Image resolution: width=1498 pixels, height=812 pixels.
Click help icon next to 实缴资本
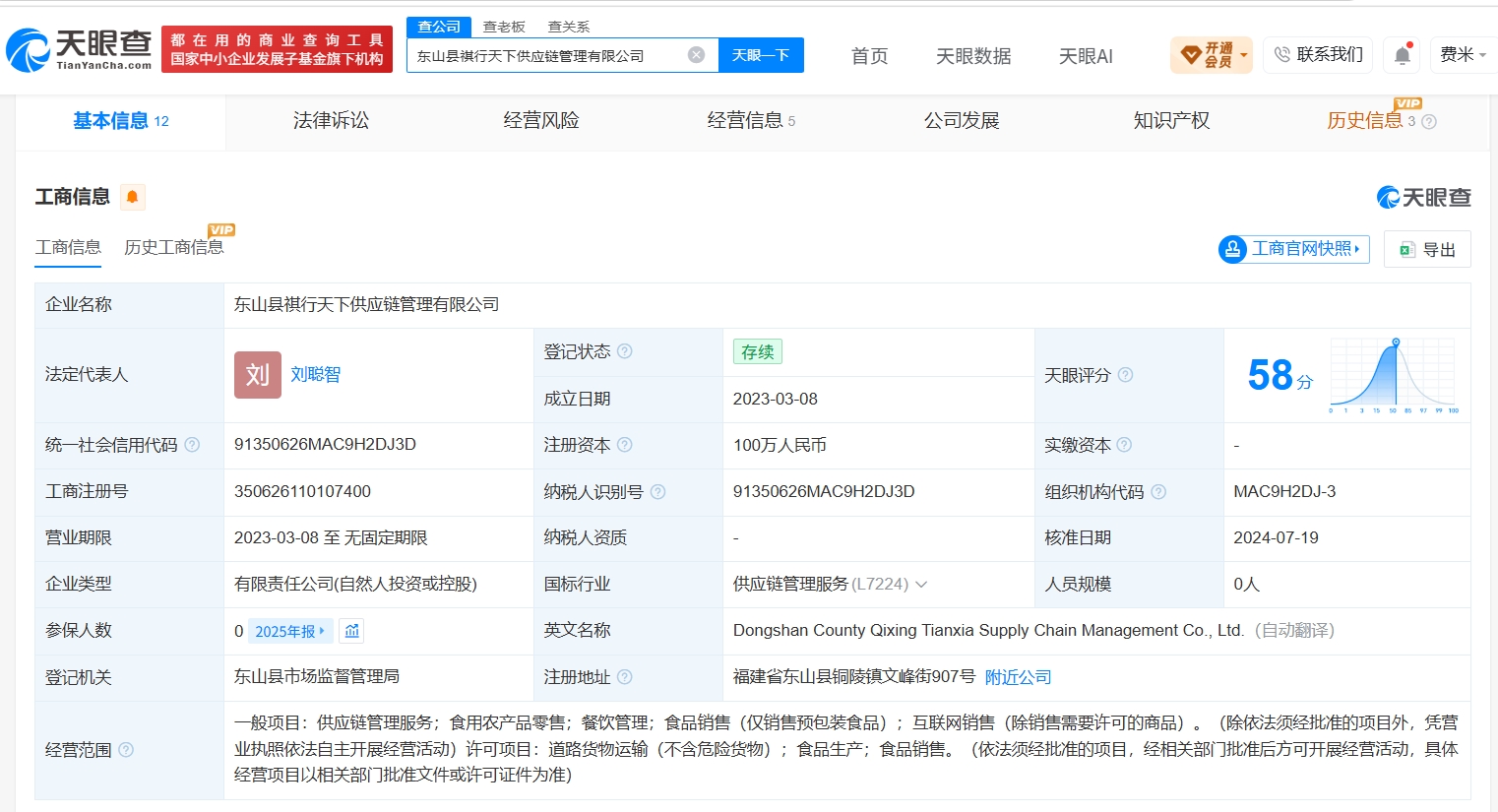tap(1124, 445)
